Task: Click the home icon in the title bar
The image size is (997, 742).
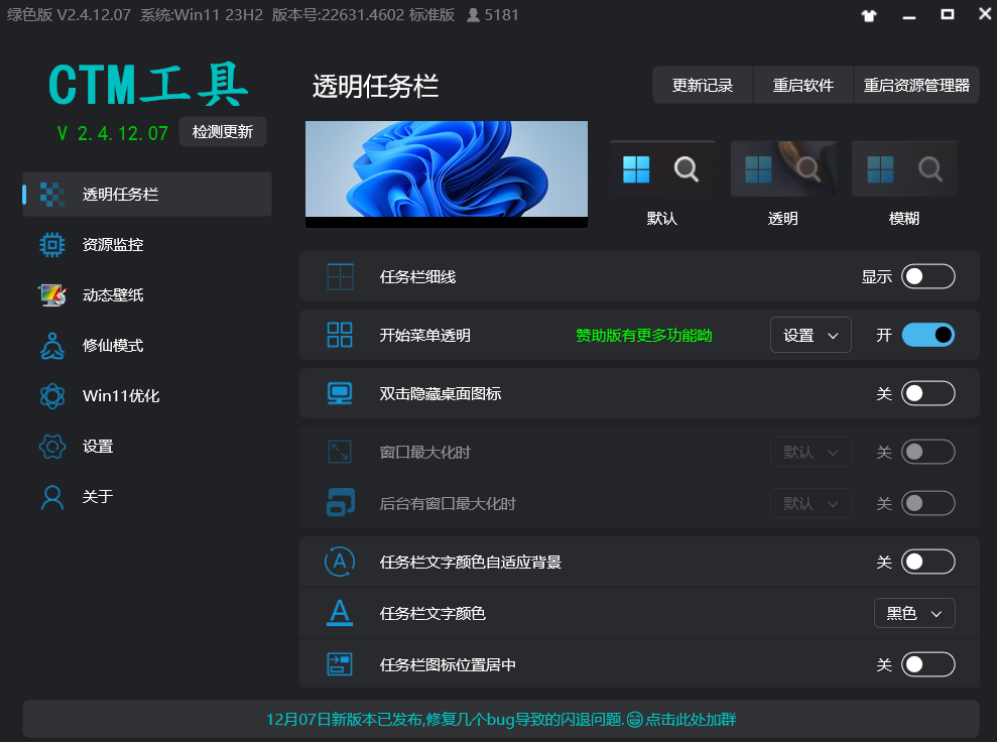Action: pyautogui.click(x=869, y=15)
